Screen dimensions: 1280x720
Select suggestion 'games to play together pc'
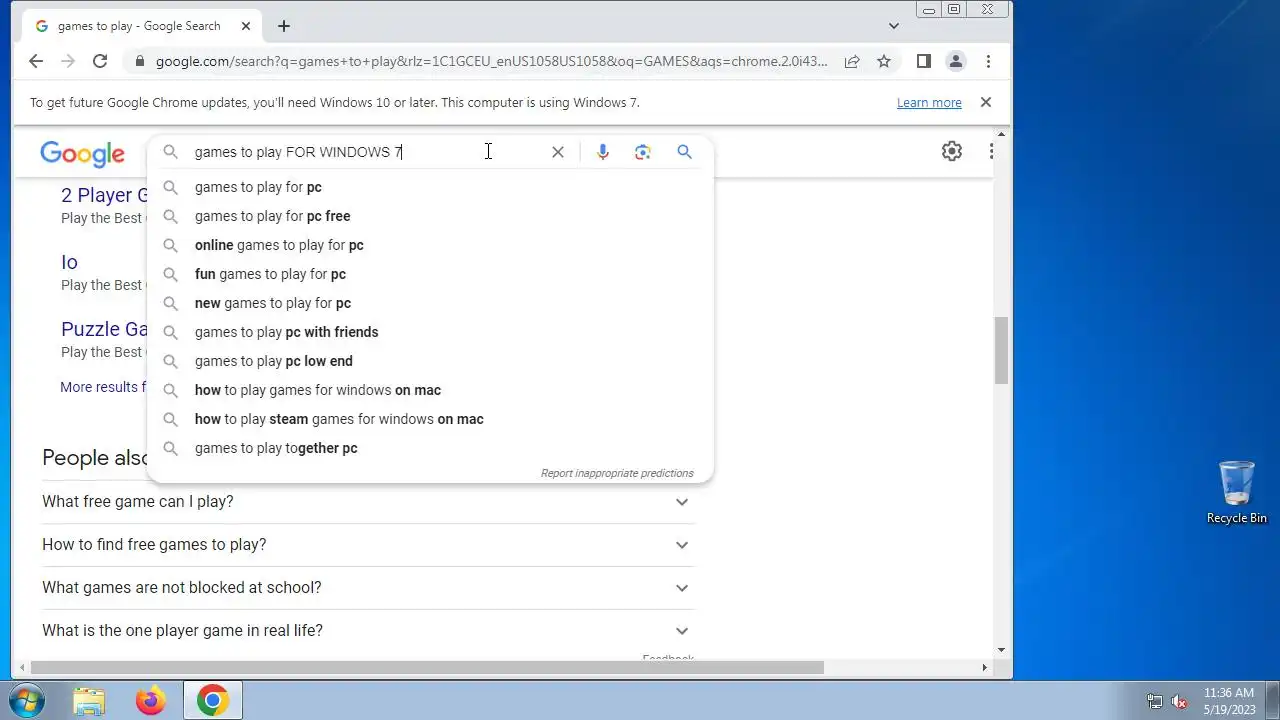click(x=430, y=448)
